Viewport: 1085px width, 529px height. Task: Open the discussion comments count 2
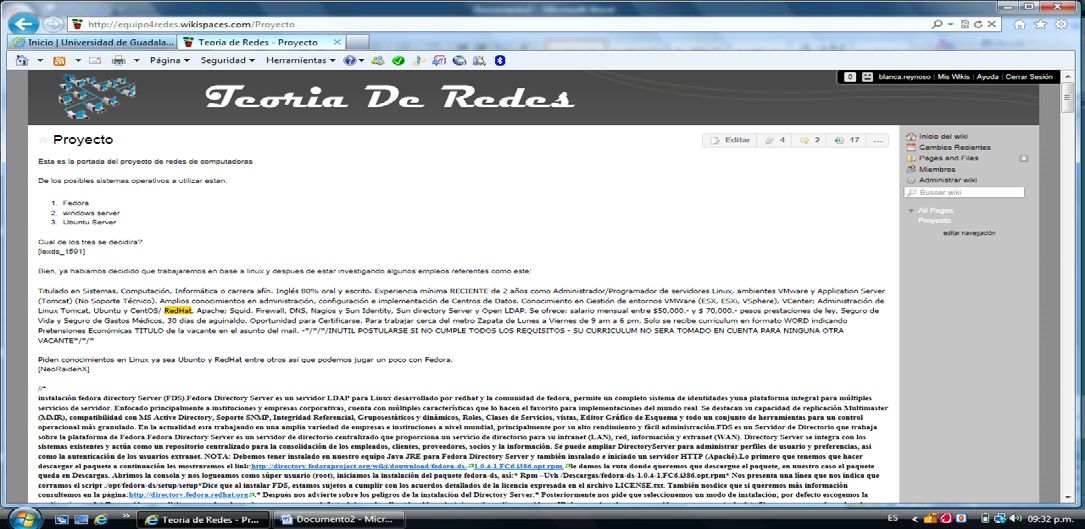810,140
